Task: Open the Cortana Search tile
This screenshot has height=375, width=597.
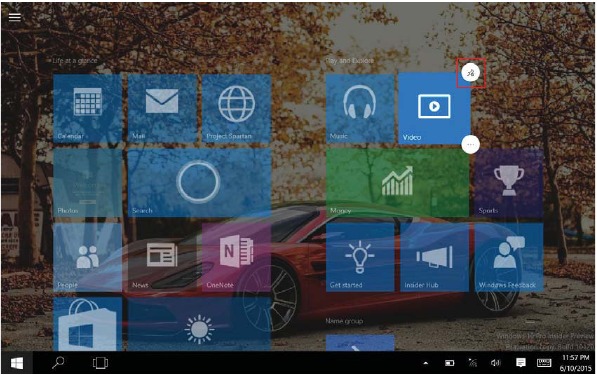Action: coord(200,183)
